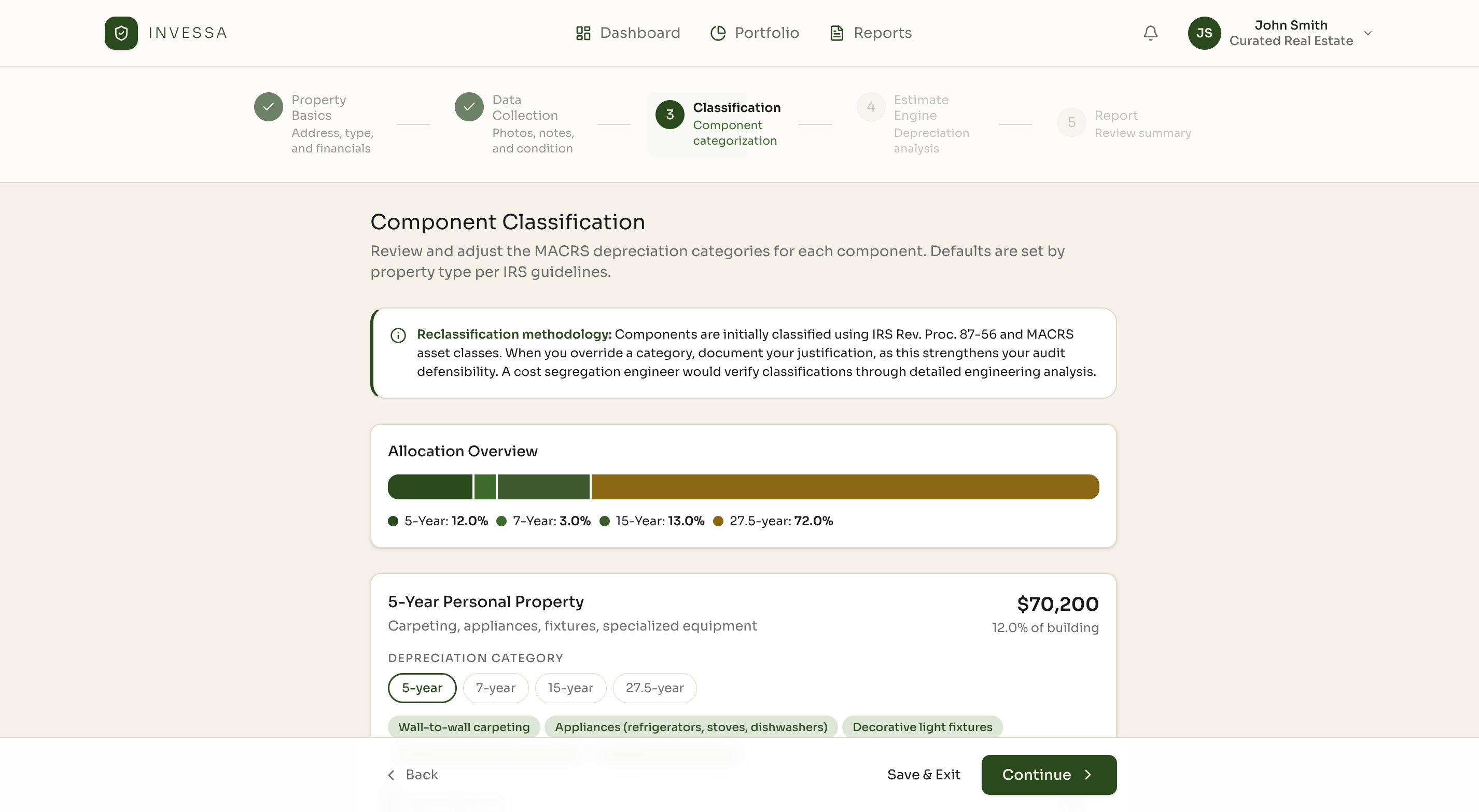This screenshot has width=1479, height=812.
Task: Expand the John Smith account dropdown chevron
Action: (x=1368, y=33)
